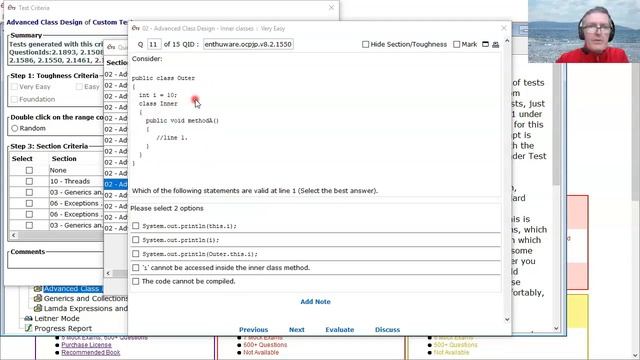The width and height of the screenshot is (640, 360).
Task: Click the first 06 - Exceptions section row
Action: tap(56, 203)
